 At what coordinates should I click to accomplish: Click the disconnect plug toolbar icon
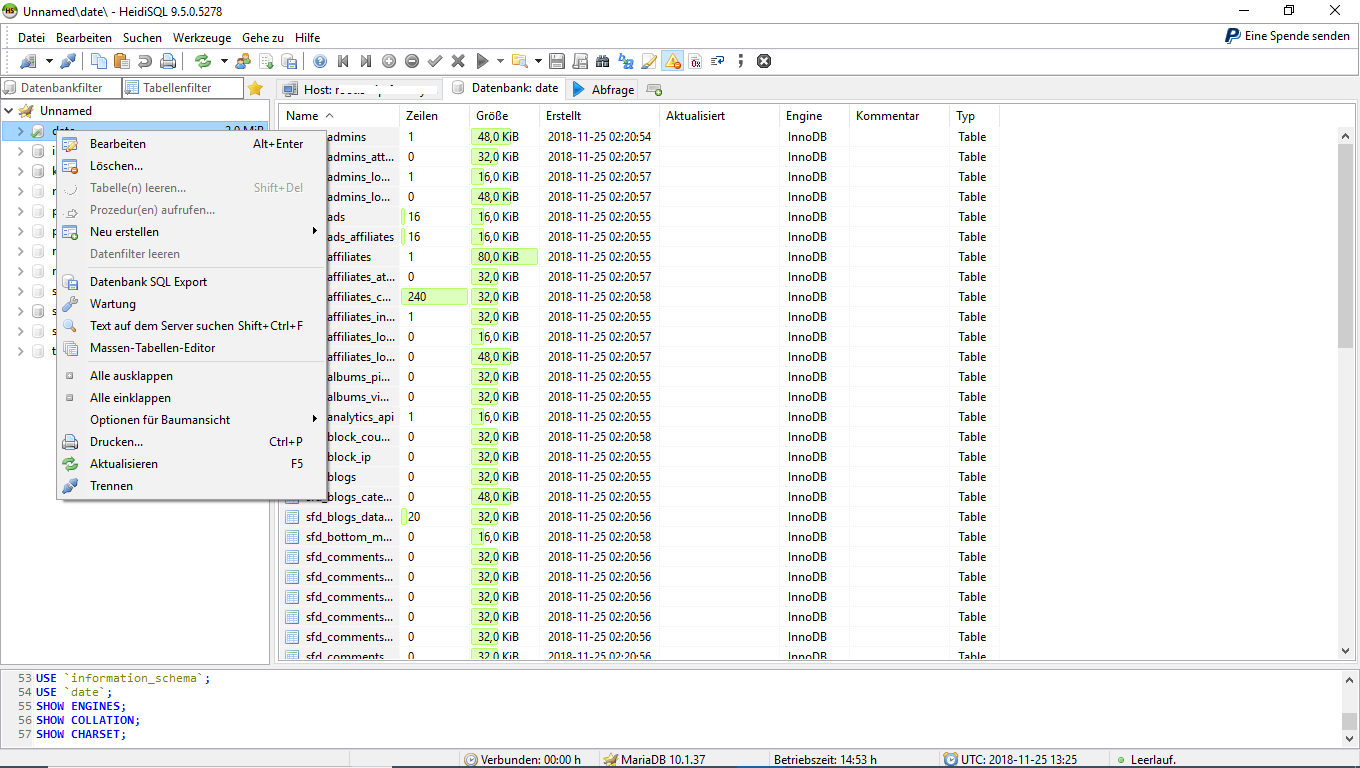(x=68, y=61)
